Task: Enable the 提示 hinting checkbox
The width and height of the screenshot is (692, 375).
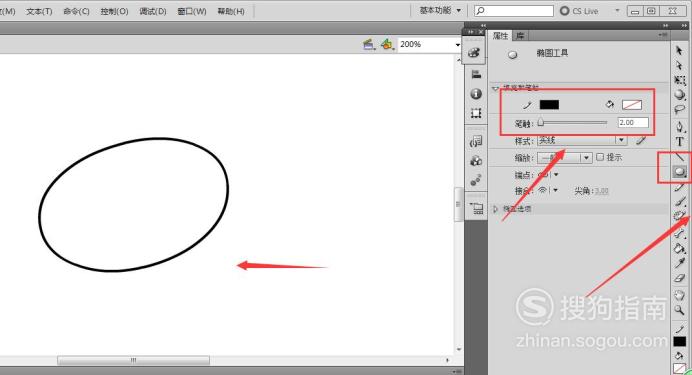Action: coord(600,157)
